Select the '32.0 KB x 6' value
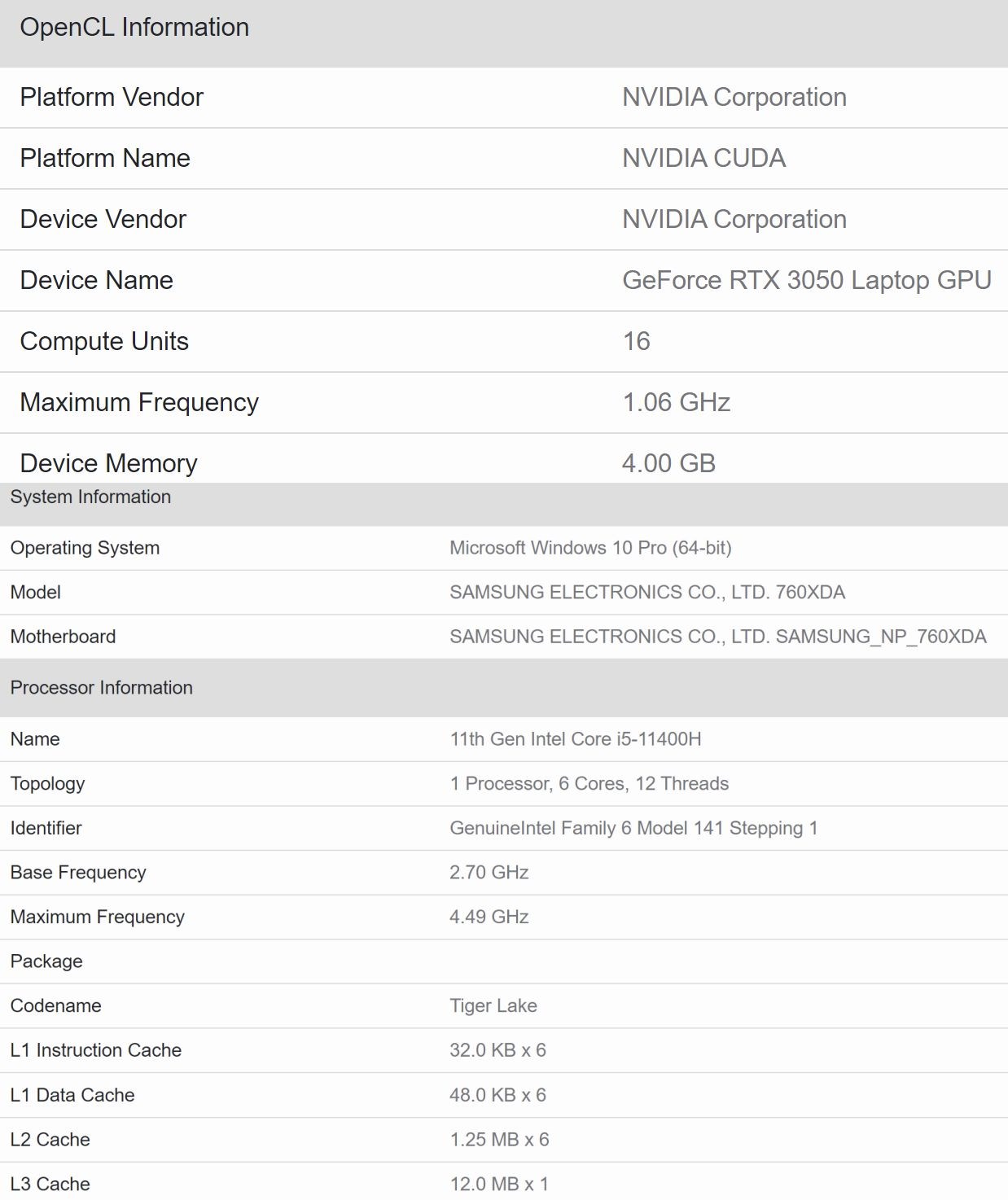 click(497, 1050)
